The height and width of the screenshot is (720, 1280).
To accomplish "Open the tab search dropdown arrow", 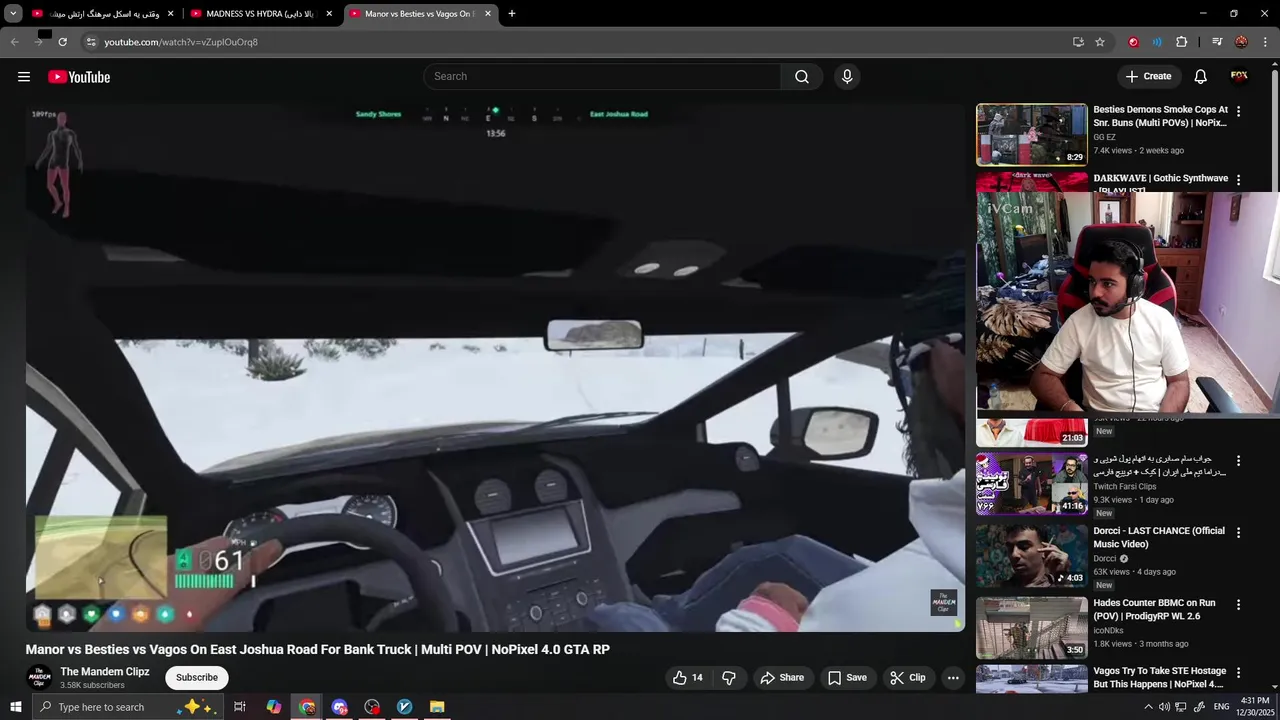I will pyautogui.click(x=13, y=14).
